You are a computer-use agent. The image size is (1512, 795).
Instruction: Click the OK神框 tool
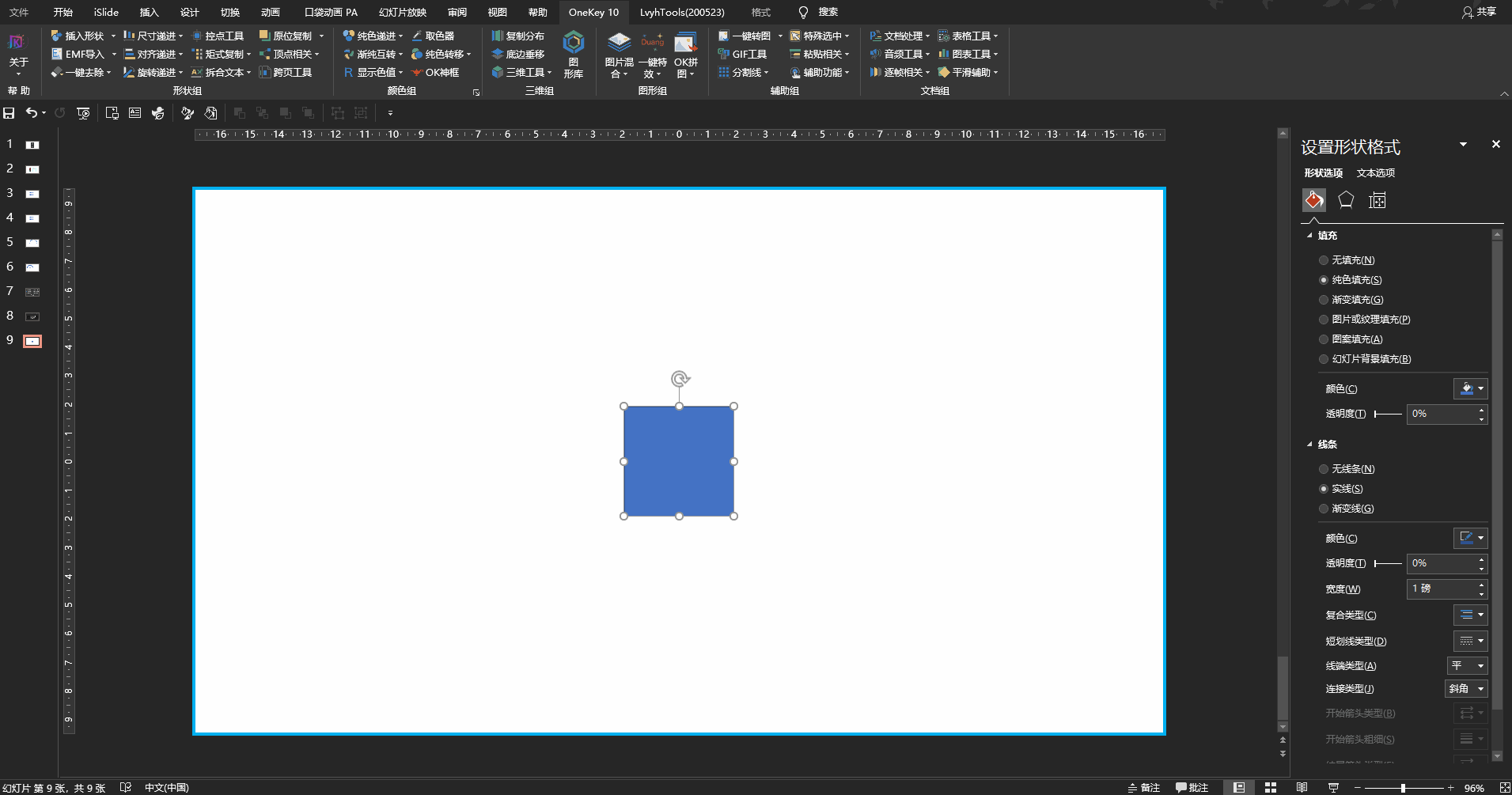(x=434, y=72)
